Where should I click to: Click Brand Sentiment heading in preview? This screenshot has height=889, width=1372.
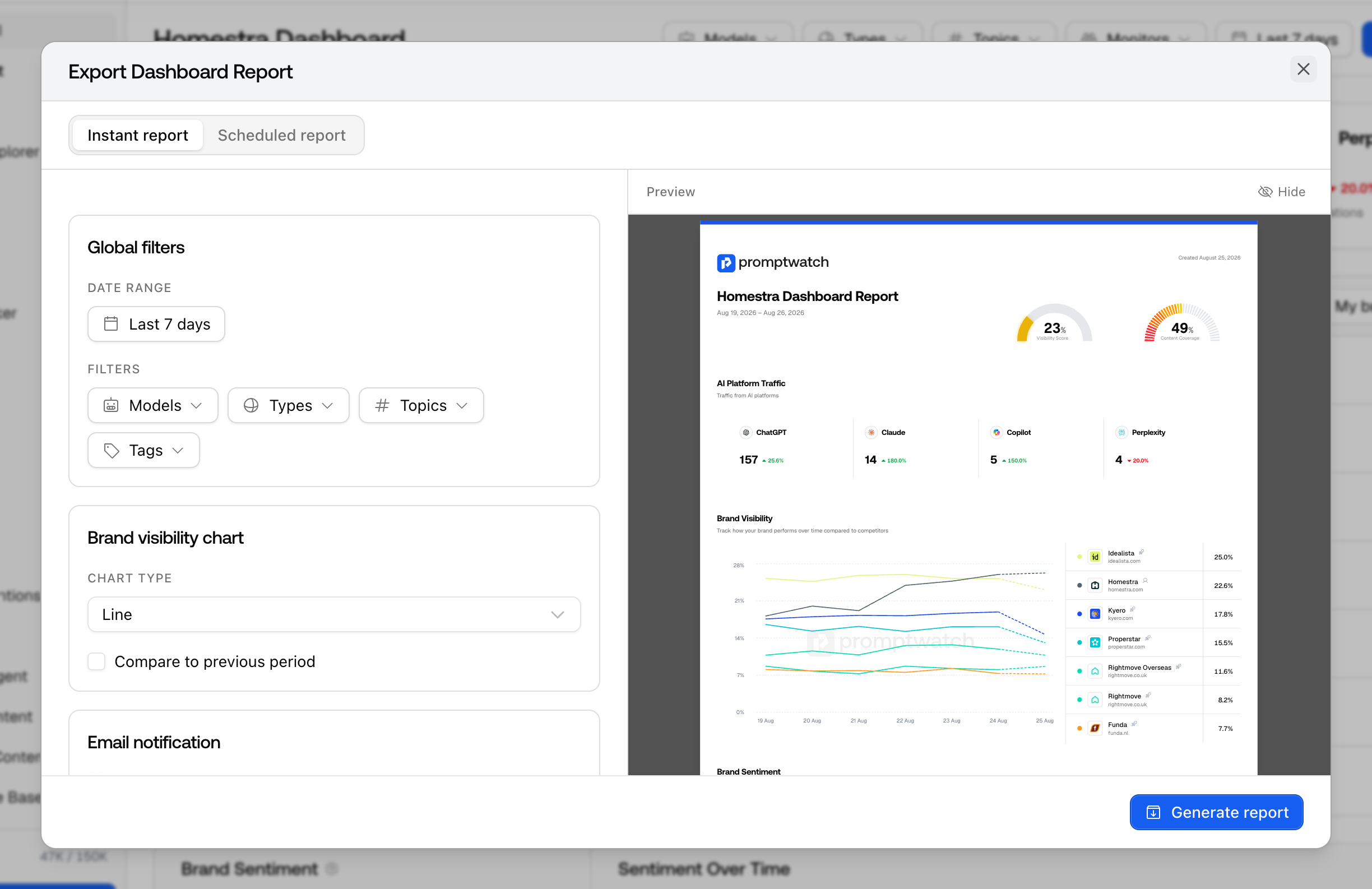click(748, 771)
